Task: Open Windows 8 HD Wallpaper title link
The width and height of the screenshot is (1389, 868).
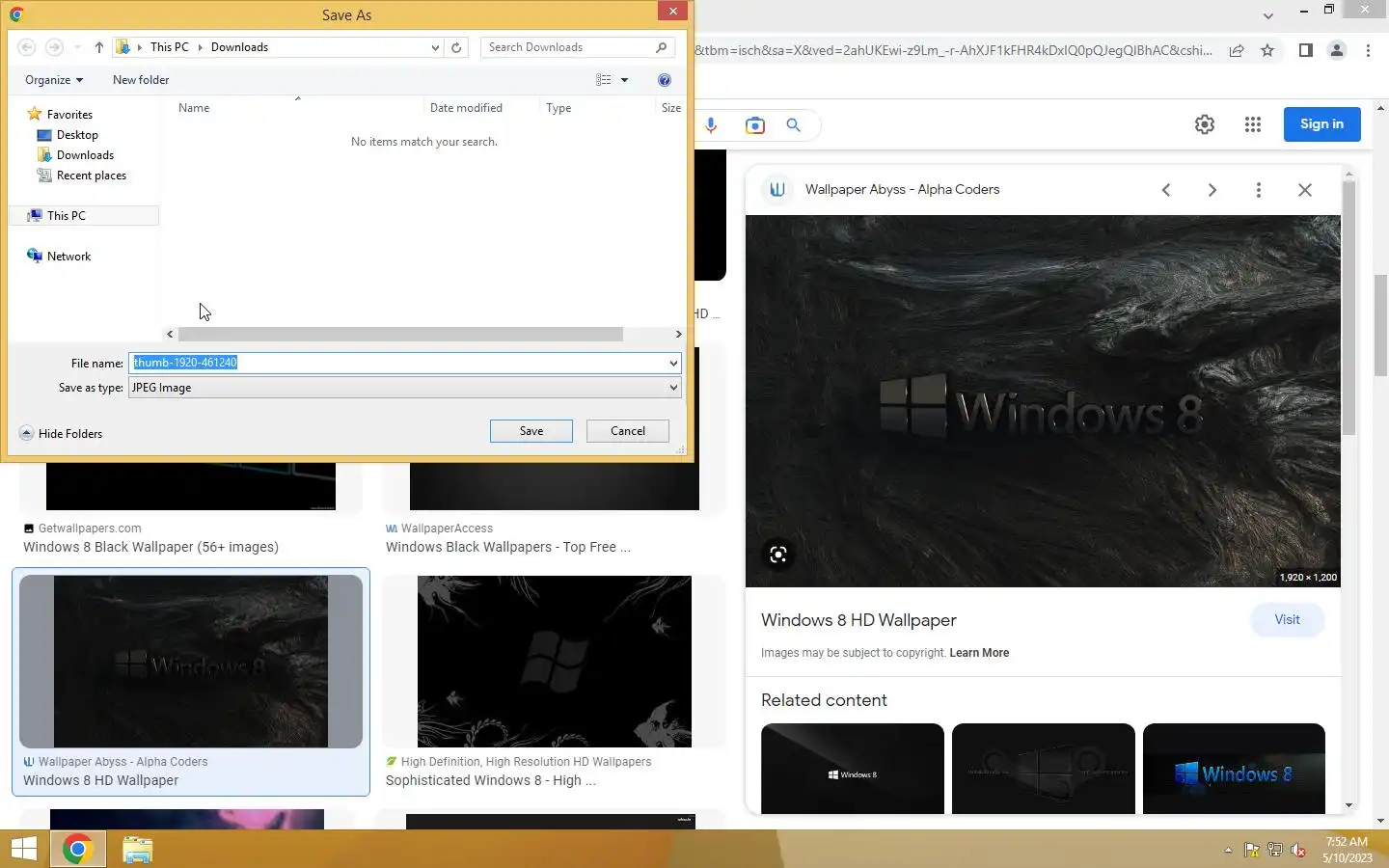Action: coord(858,620)
